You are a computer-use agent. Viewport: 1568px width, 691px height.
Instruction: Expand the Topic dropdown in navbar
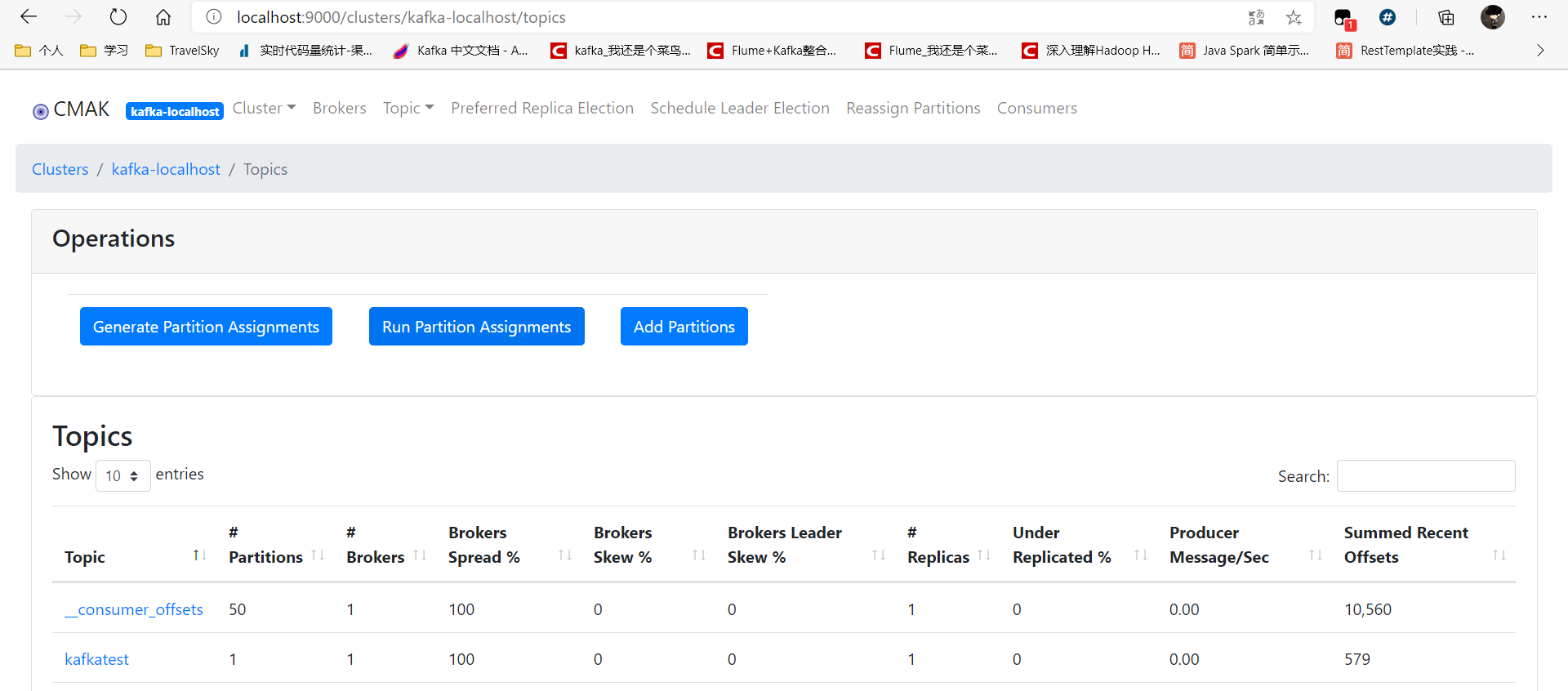408,108
